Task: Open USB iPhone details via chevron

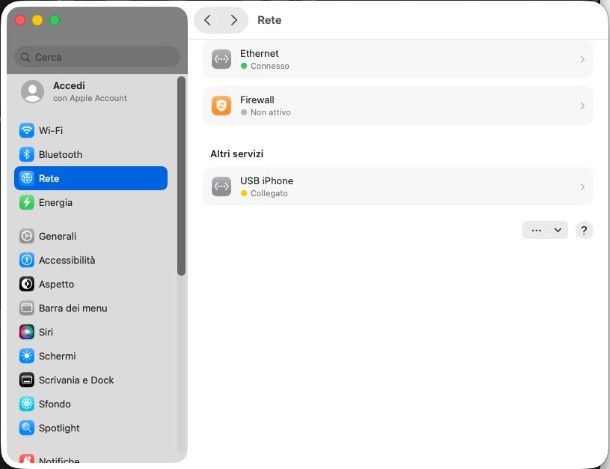Action: 582,187
